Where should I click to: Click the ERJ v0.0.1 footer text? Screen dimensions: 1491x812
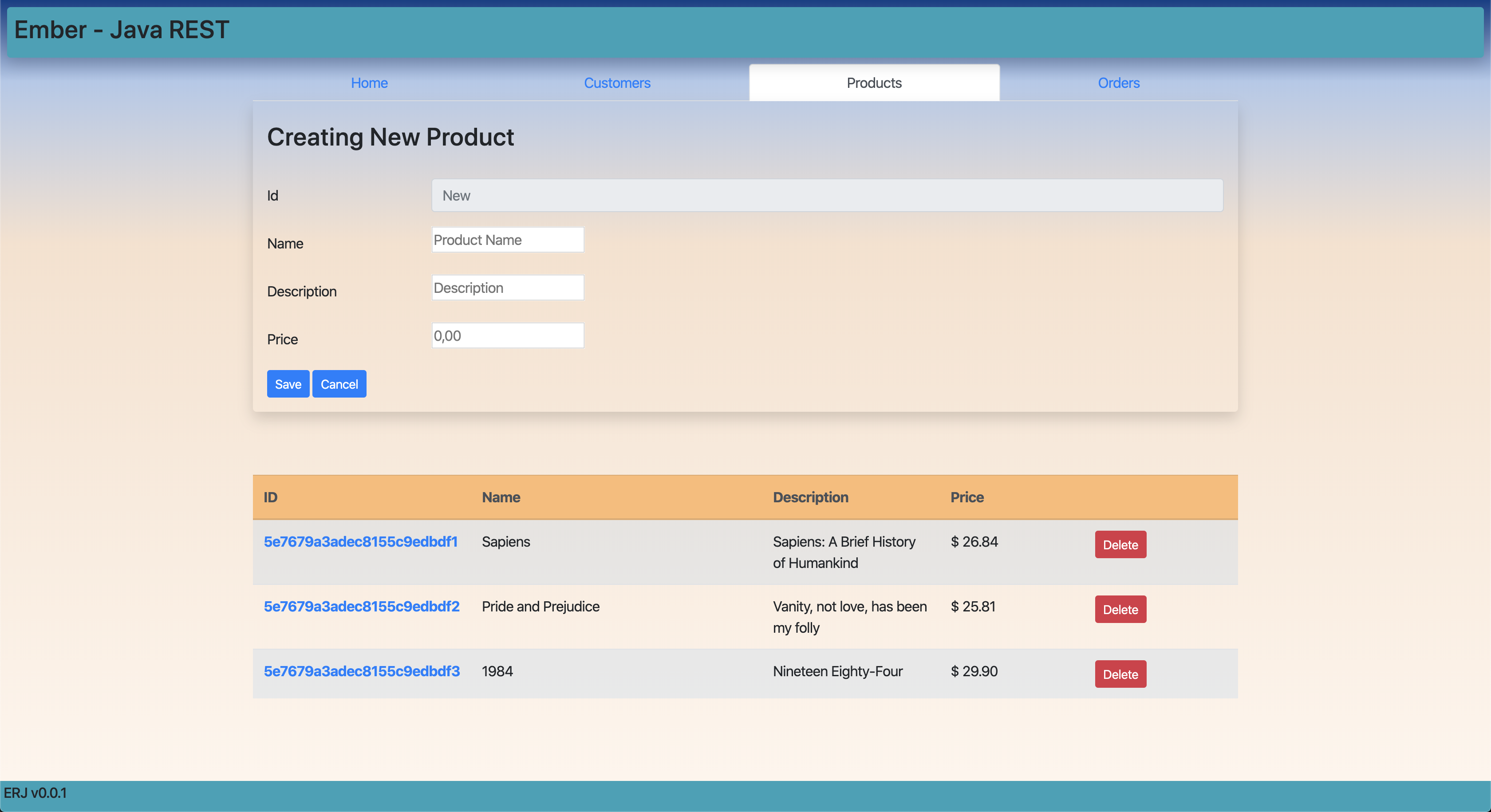pyautogui.click(x=35, y=793)
